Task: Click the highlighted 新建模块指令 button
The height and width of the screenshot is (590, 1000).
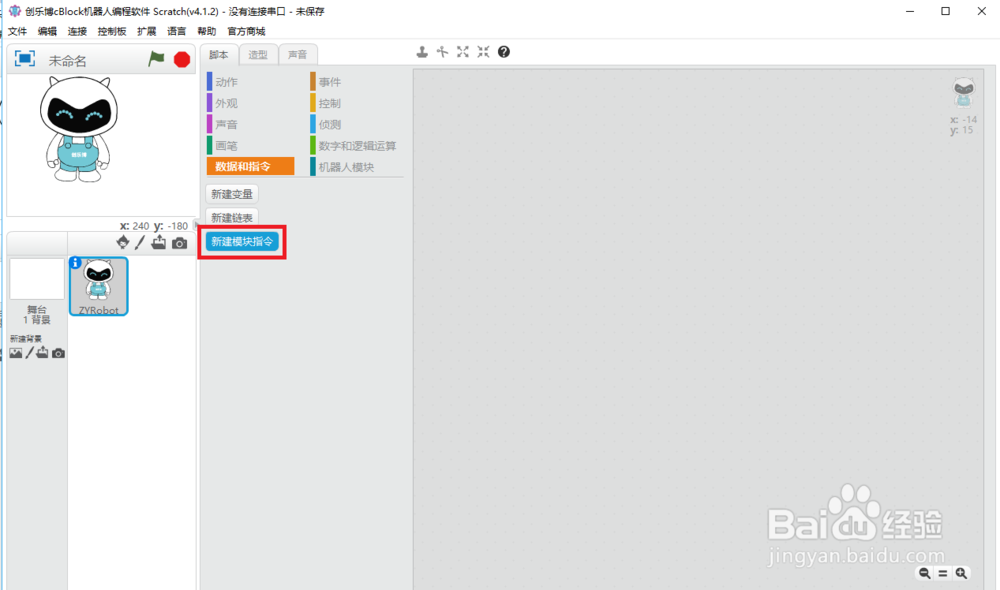Action: pos(243,241)
